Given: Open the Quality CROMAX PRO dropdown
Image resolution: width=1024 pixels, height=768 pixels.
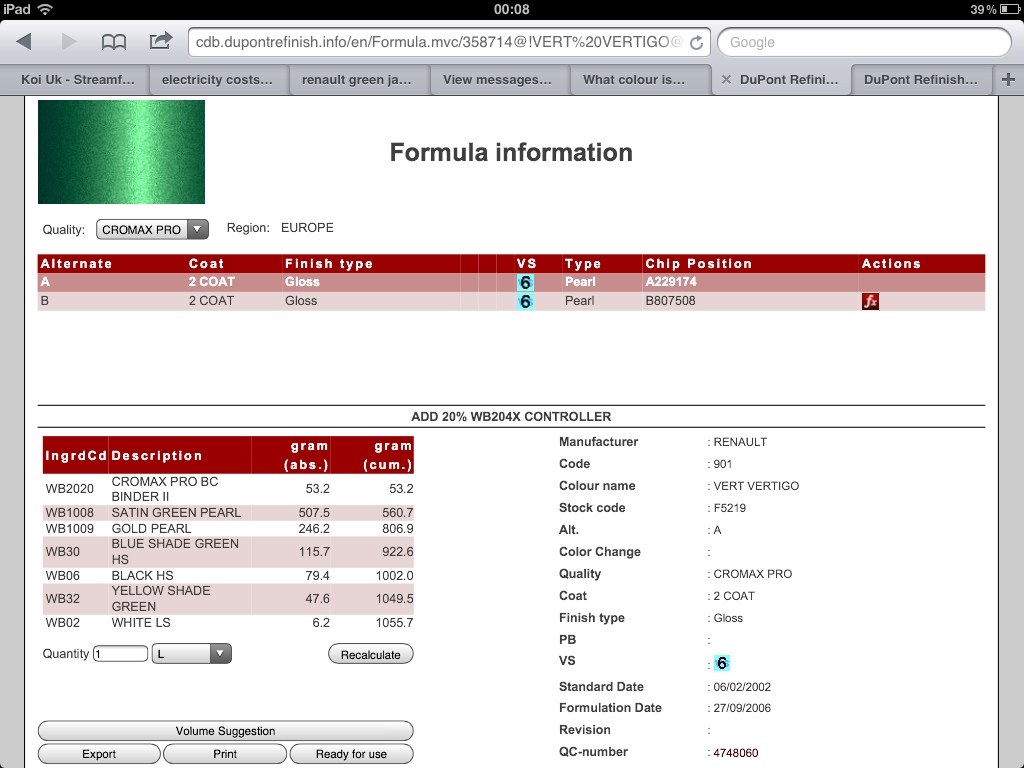Looking at the screenshot, I should point(152,229).
